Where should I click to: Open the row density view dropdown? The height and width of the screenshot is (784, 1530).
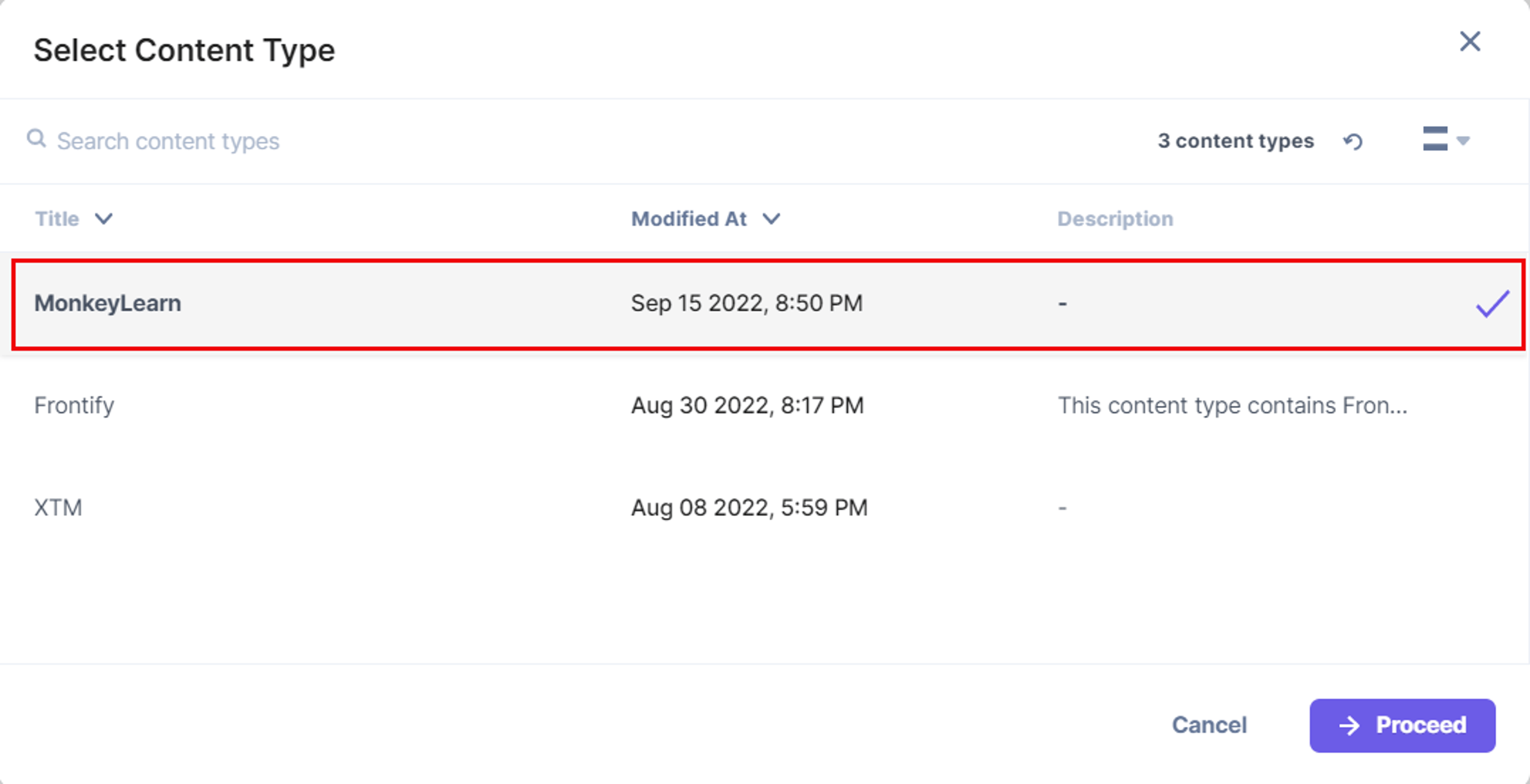(1446, 139)
